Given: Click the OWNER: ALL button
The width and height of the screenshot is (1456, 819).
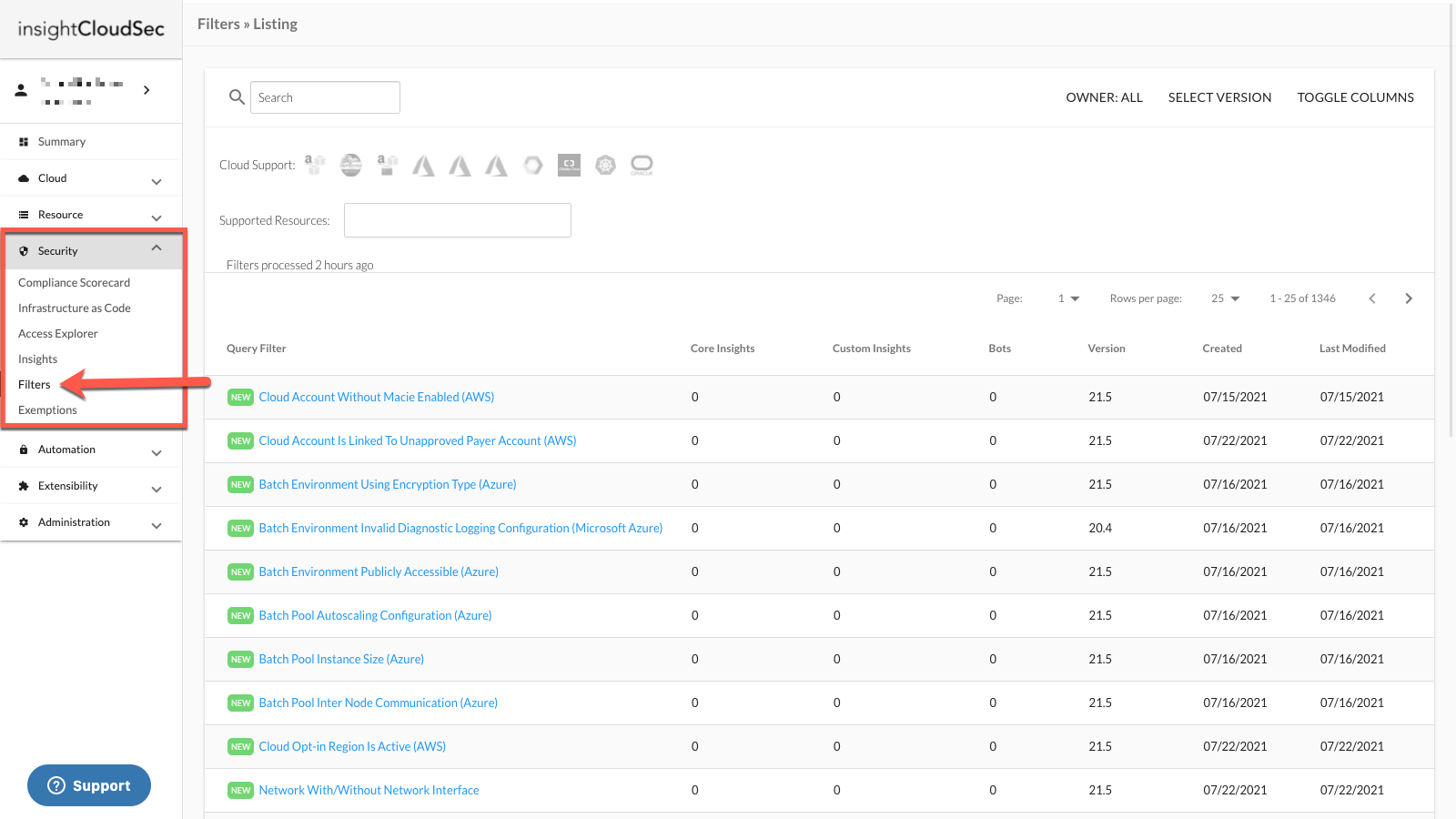Looking at the screenshot, I should coord(1104,97).
